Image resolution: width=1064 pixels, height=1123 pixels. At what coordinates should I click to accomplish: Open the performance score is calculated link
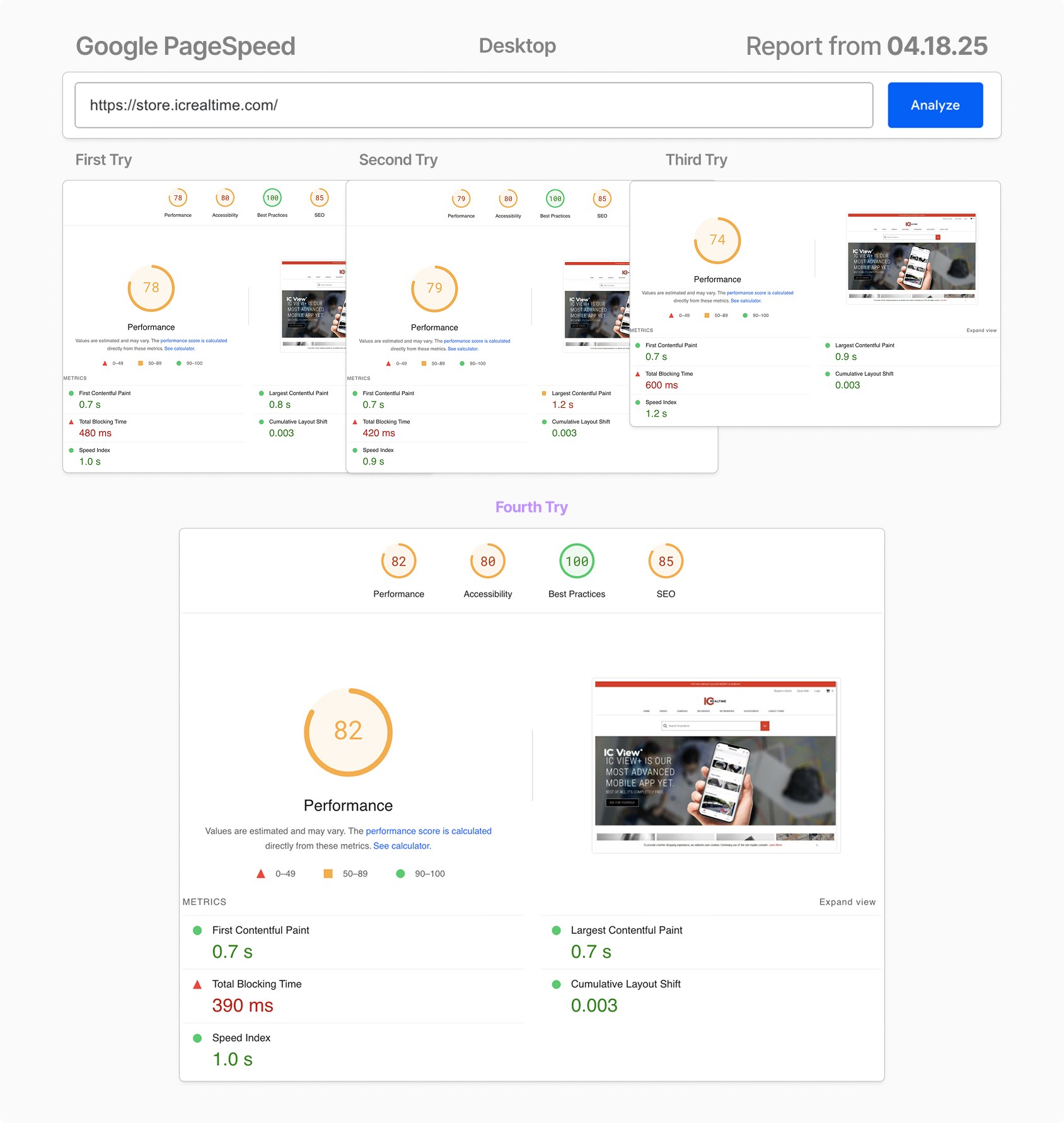tap(429, 831)
